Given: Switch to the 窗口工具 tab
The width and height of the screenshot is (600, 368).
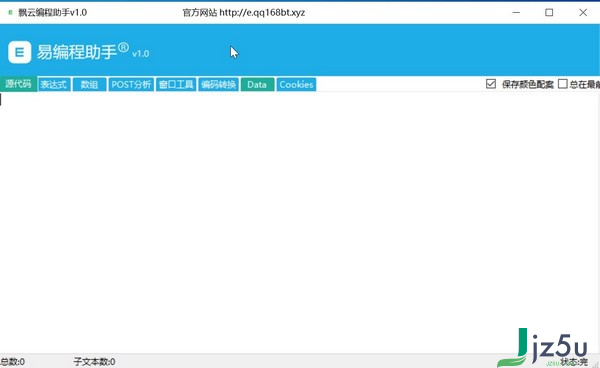Looking at the screenshot, I should click(176, 85).
